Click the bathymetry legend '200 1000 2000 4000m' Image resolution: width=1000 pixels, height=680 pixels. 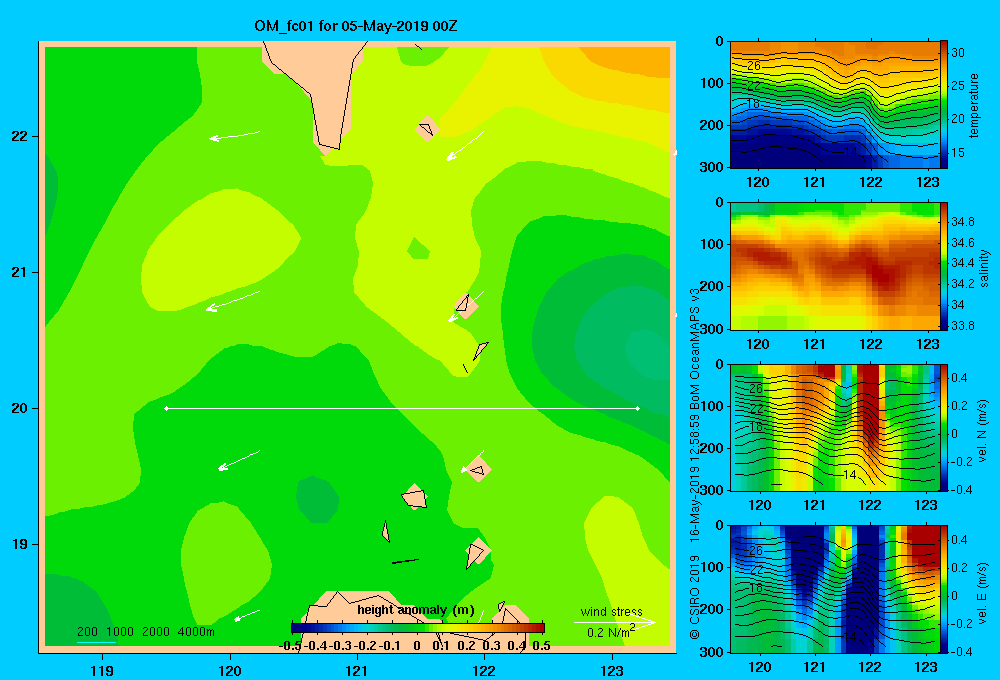point(145,632)
